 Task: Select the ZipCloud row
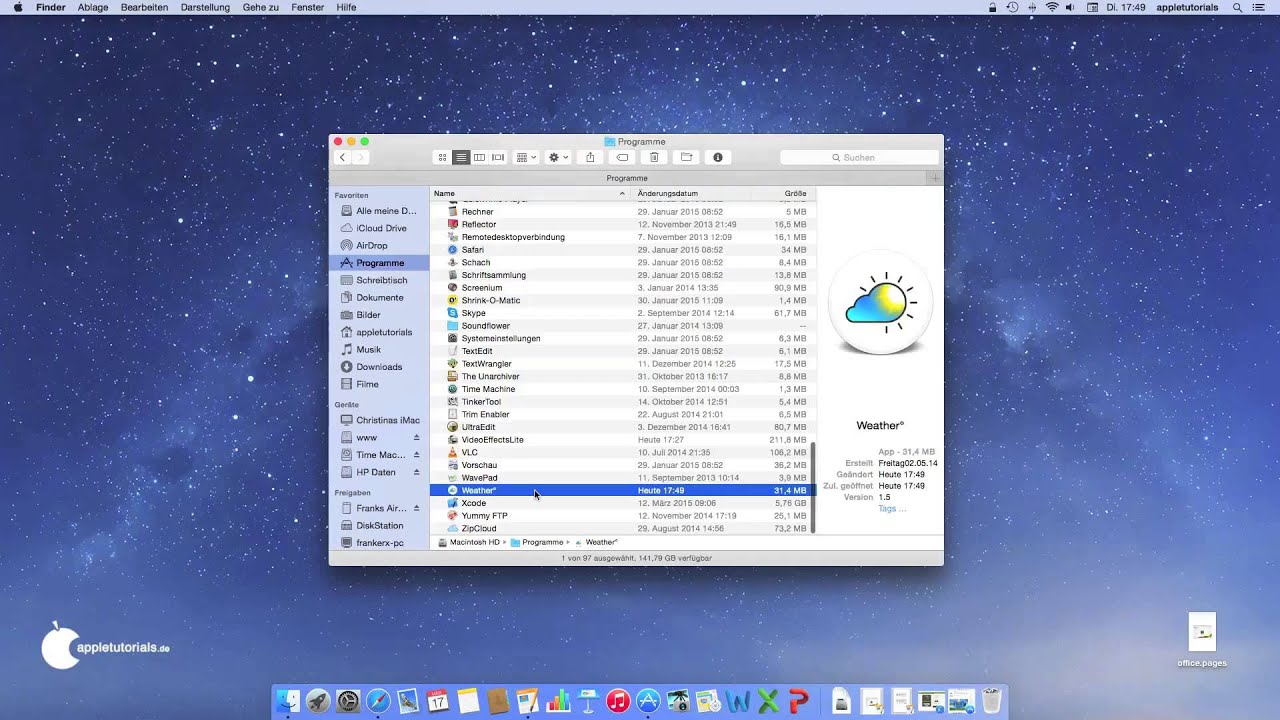pos(623,528)
